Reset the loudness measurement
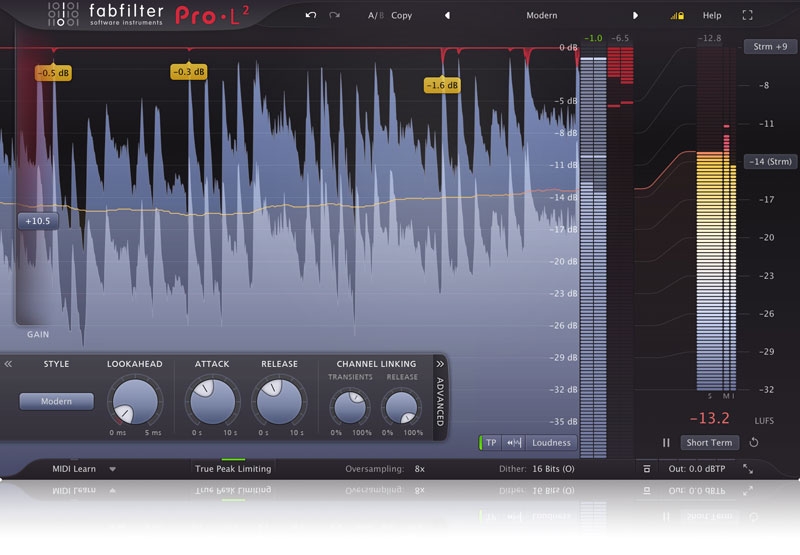 click(753, 442)
